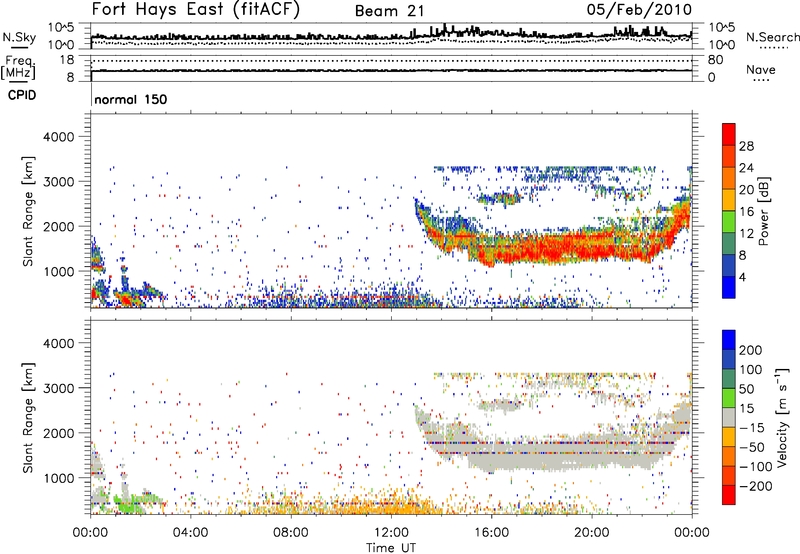Pick the red bottom velocity colorbar swatch
This screenshot has width=800, height=554.
click(729, 495)
